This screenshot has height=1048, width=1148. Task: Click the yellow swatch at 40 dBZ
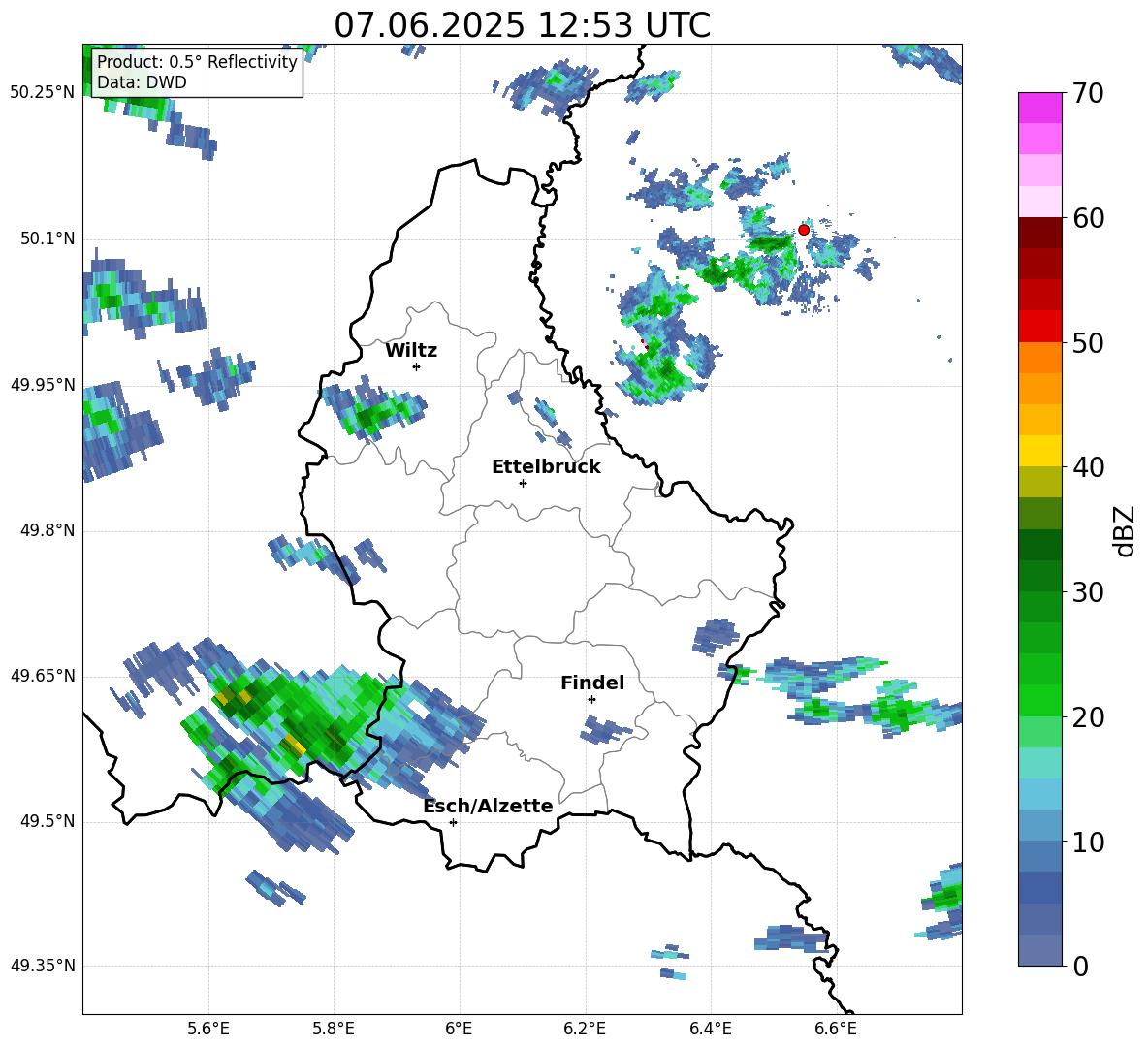tap(1039, 451)
